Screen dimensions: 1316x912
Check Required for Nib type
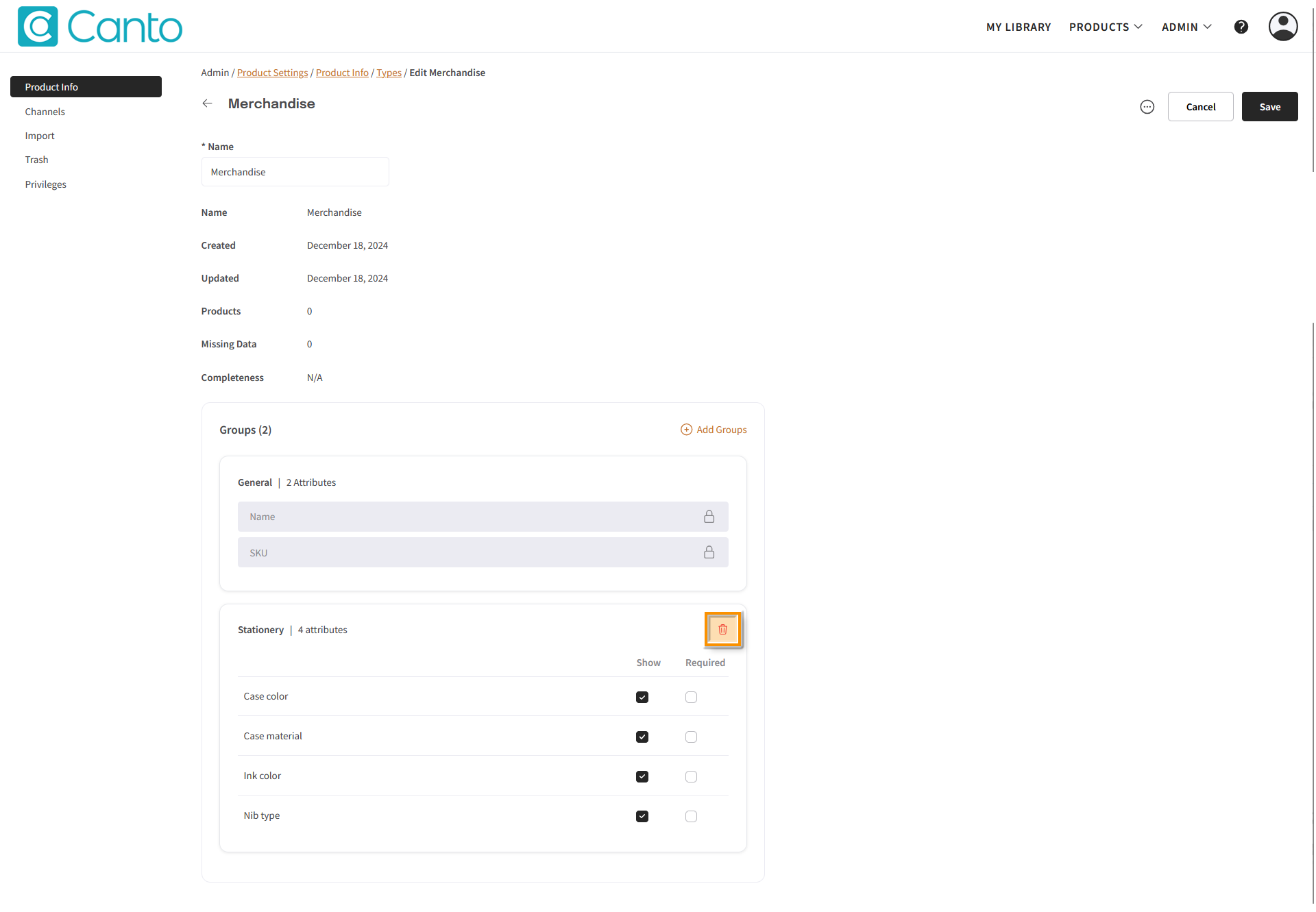coord(691,816)
